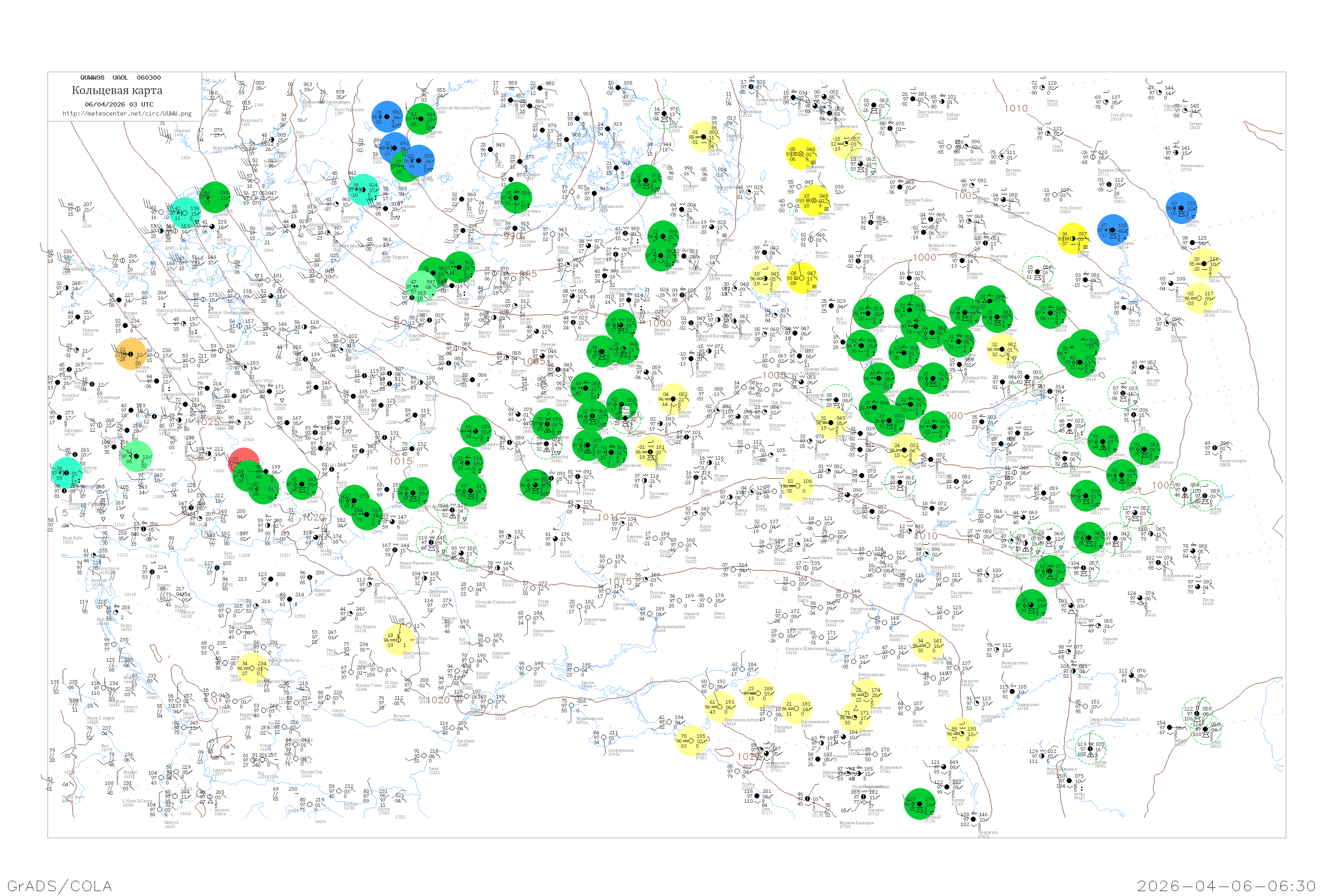
Task: Click the bright yellow circle with value 046
Action: 801,154
